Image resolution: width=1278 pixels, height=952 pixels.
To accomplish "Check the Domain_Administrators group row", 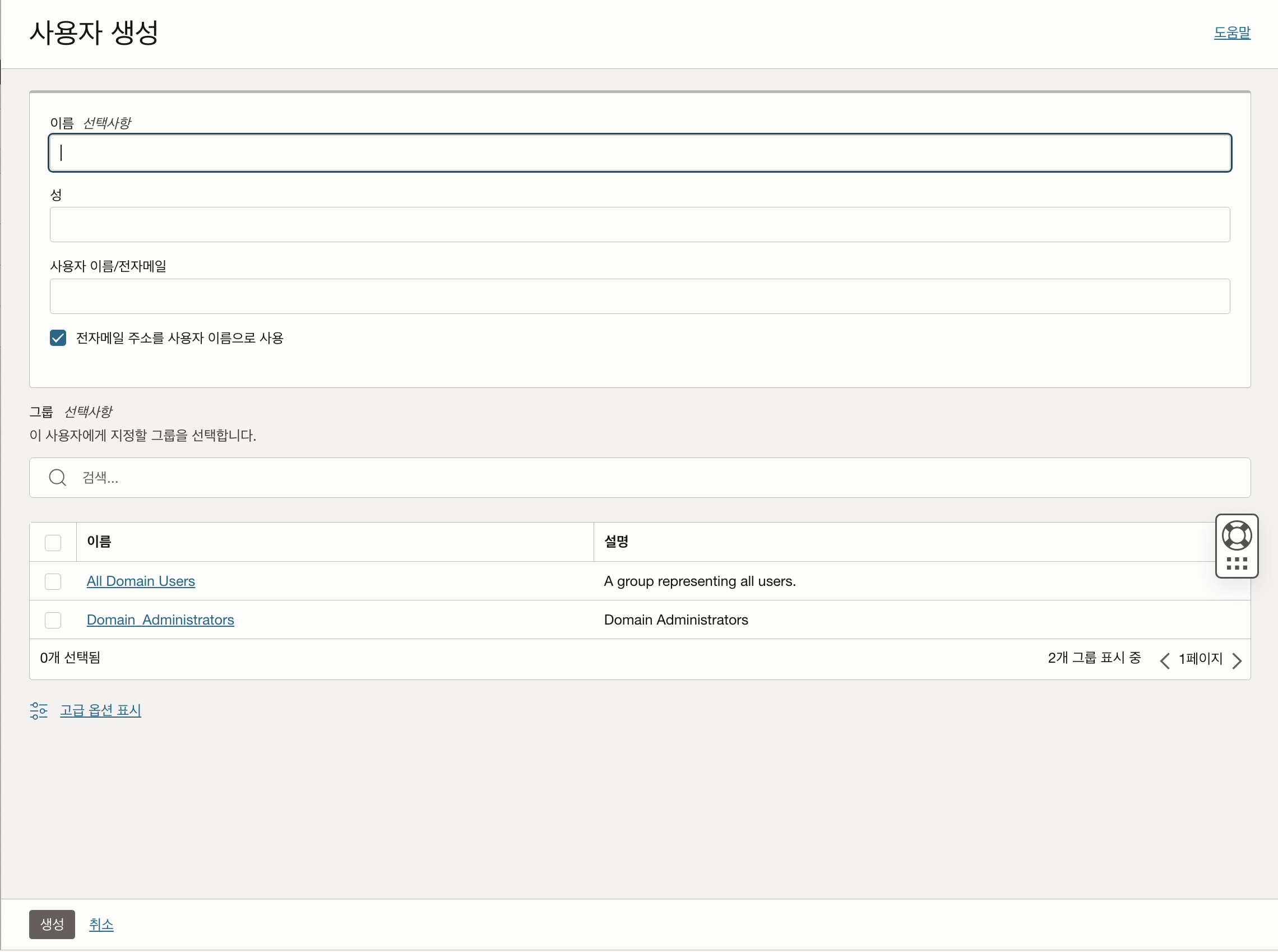I will click(x=53, y=620).
